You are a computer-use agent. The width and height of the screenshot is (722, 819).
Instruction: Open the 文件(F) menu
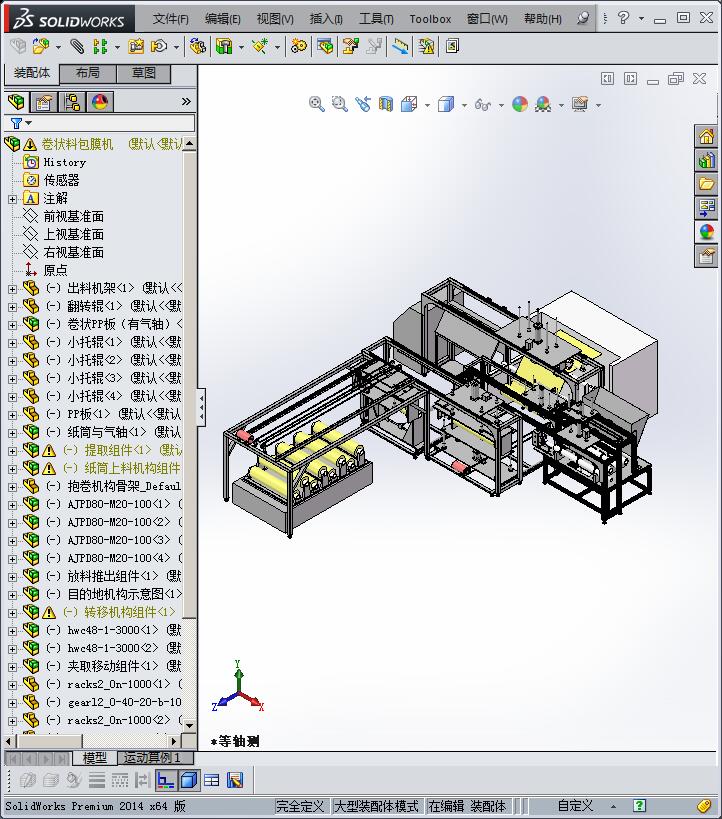click(x=170, y=19)
